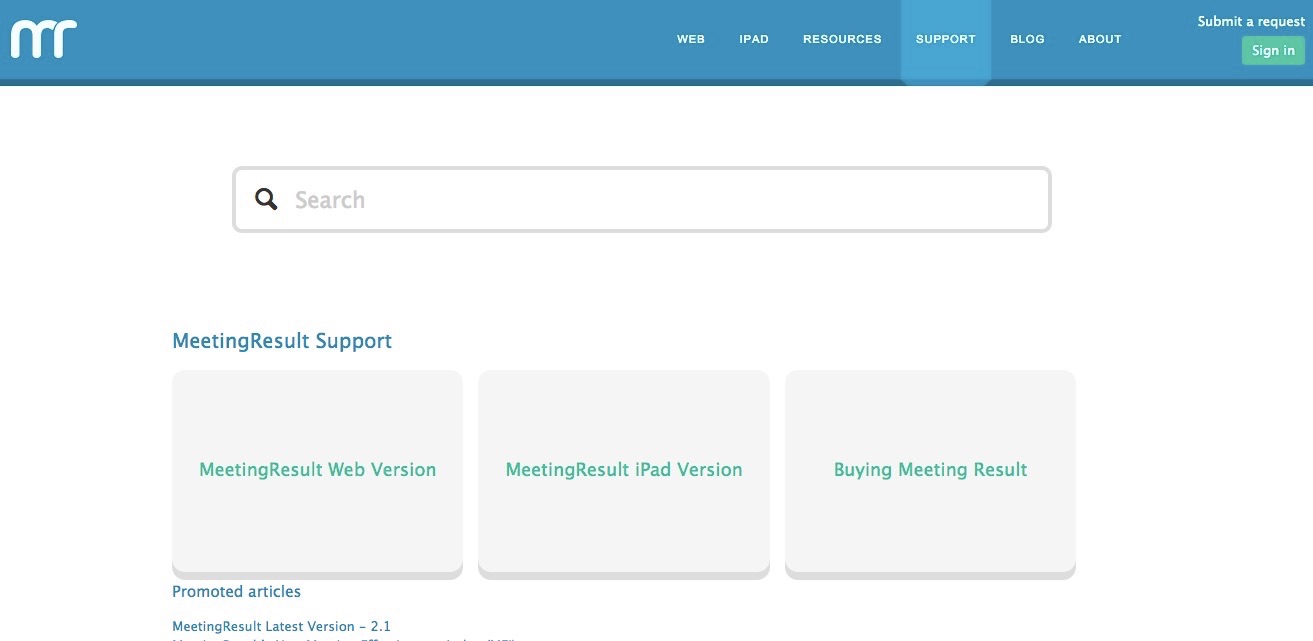
Task: Open the Buying Meeting Result card
Action: (x=930, y=470)
